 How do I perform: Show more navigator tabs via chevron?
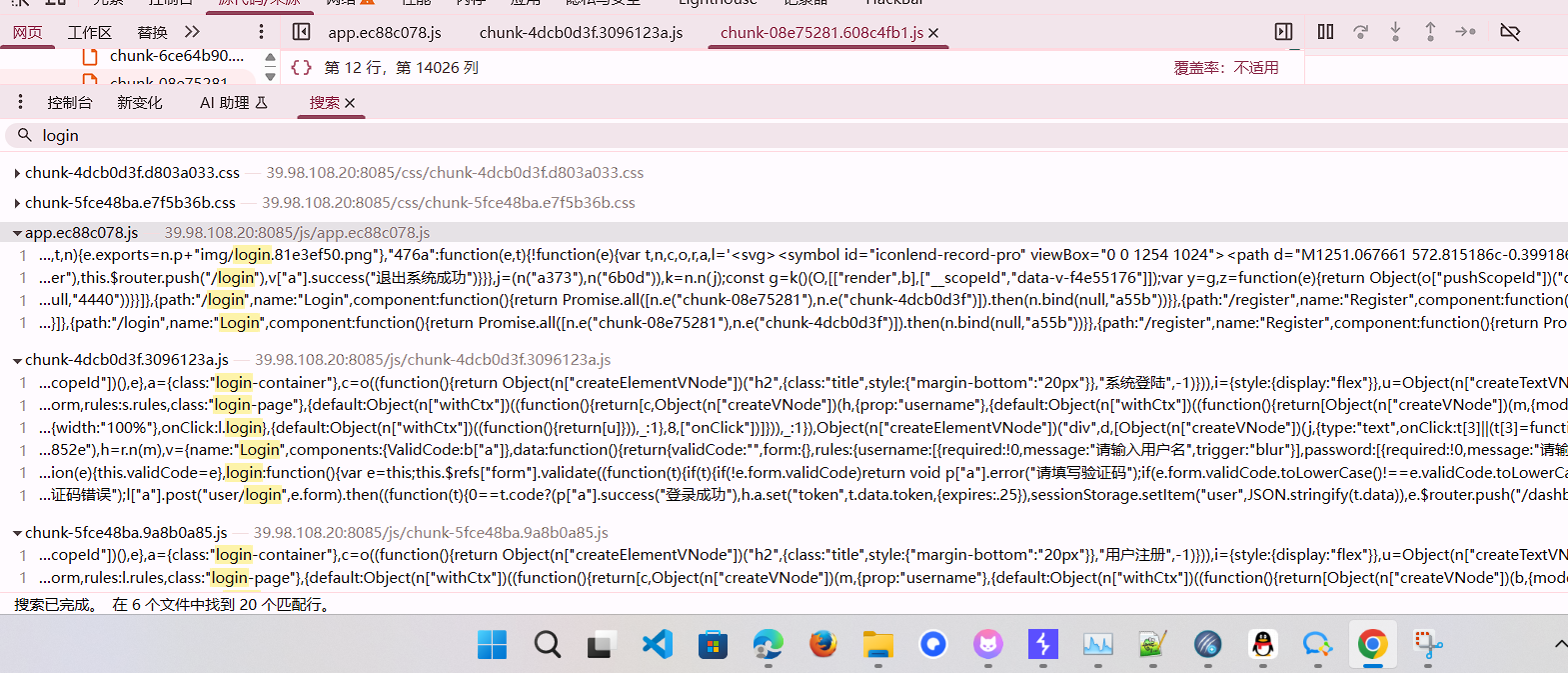[192, 32]
